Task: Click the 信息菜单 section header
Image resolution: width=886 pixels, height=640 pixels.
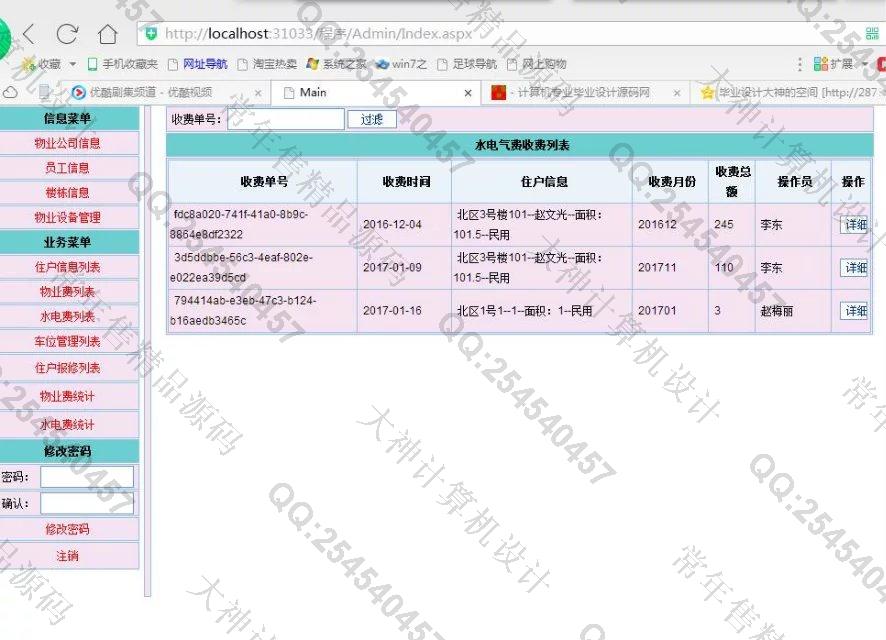Action: click(67, 119)
